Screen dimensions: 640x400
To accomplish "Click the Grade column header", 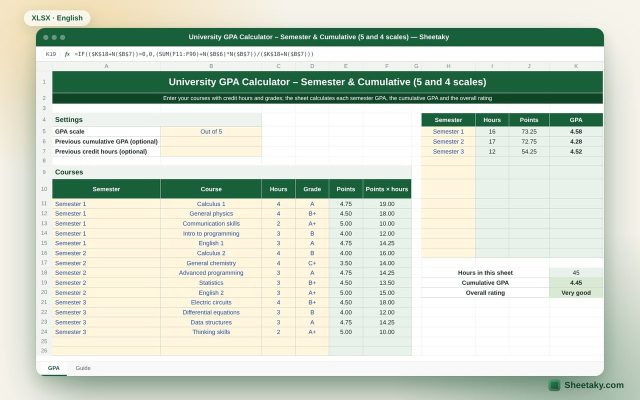I will [312, 189].
